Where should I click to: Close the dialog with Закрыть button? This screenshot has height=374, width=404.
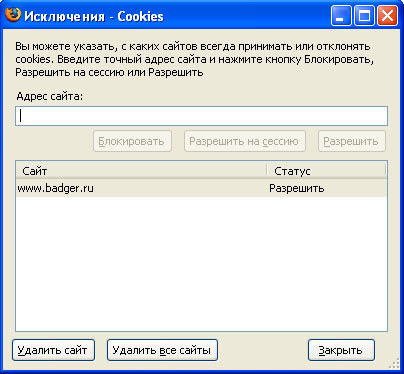341,350
